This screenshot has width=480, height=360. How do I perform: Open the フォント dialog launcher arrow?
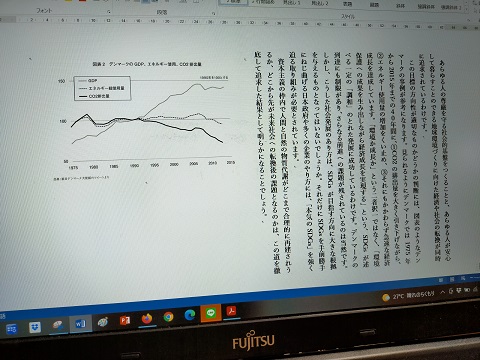point(108,12)
